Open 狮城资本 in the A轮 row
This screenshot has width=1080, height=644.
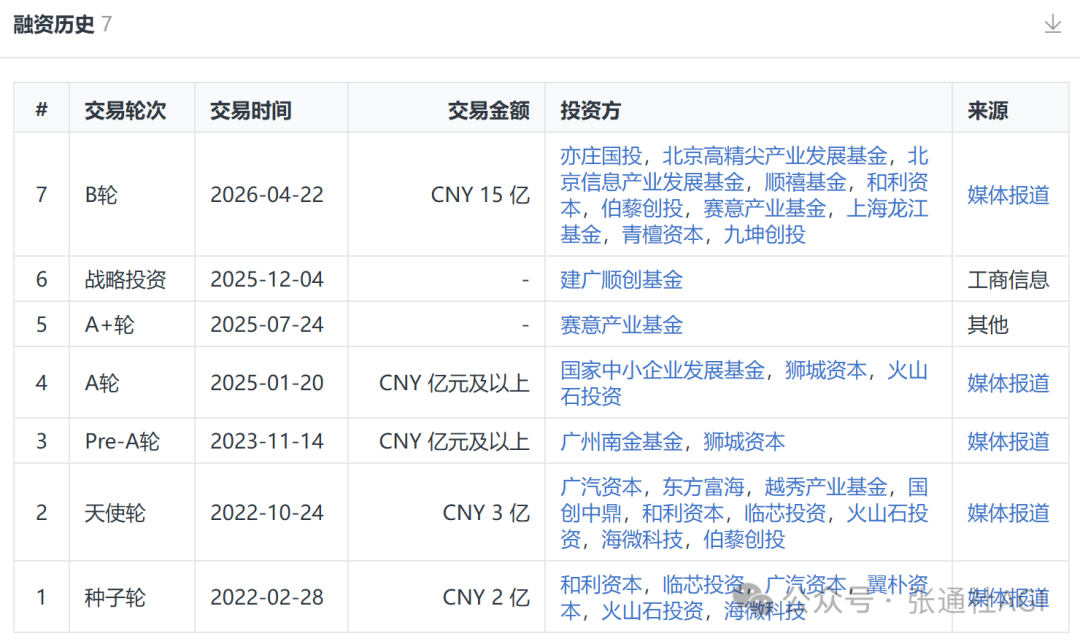(x=825, y=371)
